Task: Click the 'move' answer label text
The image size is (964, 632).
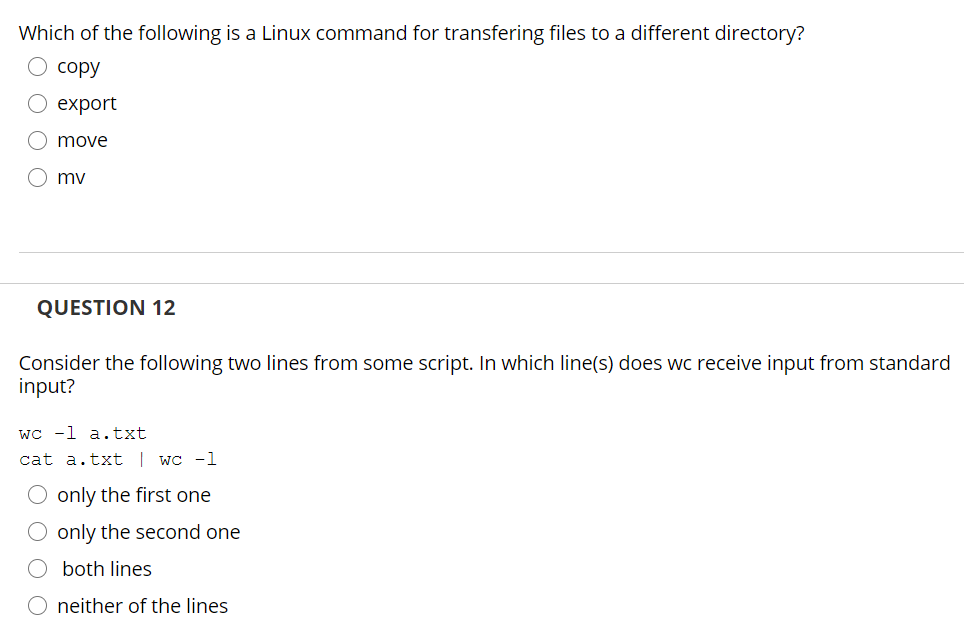Action: click(83, 141)
